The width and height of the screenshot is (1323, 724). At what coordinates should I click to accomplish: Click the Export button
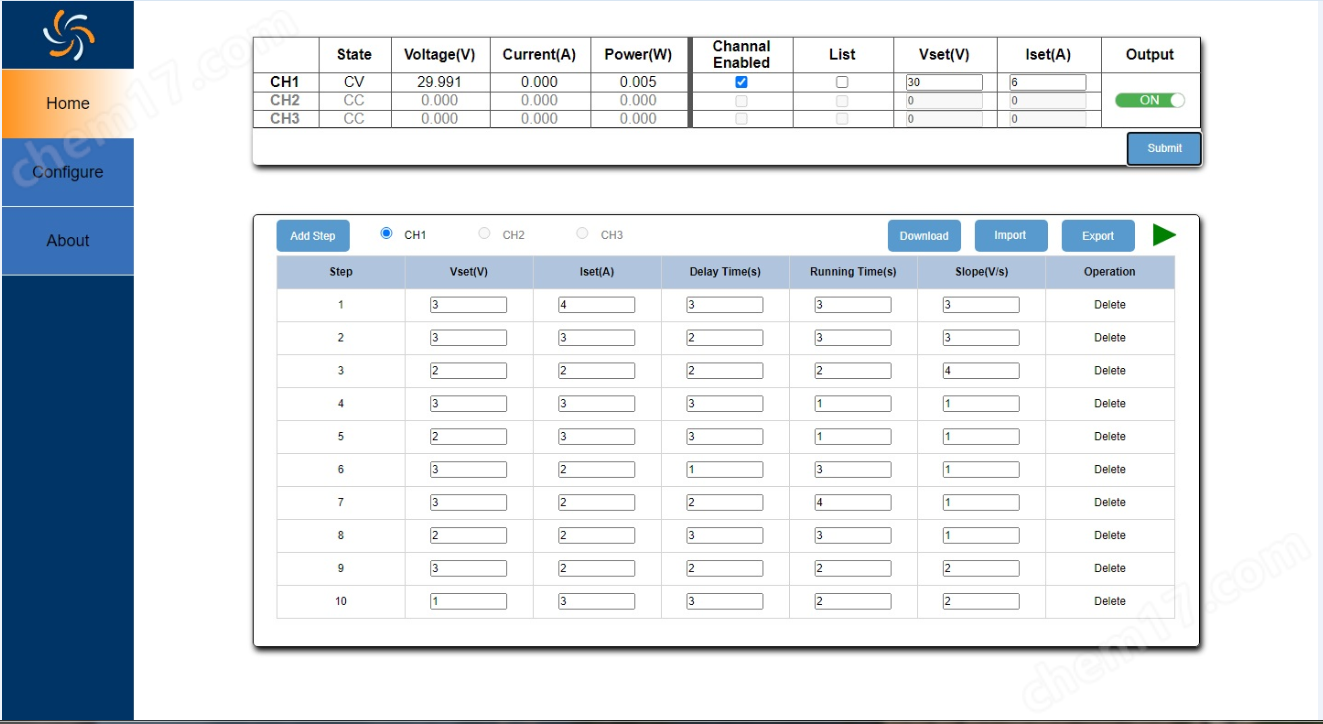[x=1098, y=236]
